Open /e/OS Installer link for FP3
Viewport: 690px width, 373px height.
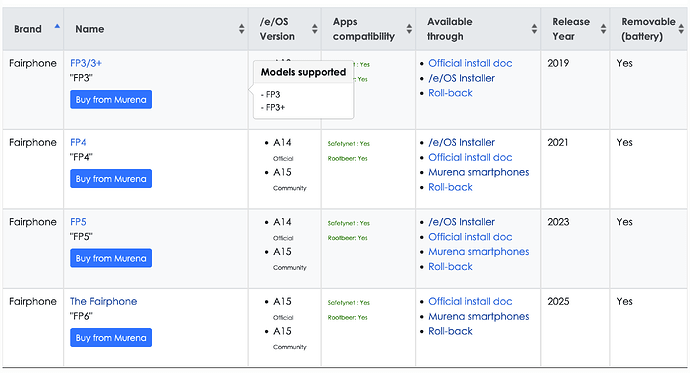(x=461, y=78)
